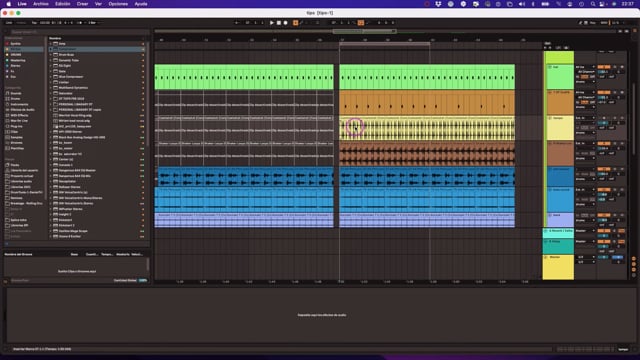Image resolution: width=640 pixels, height=360 pixels.
Task: Click the Arrangement Record button
Action: [286, 23]
